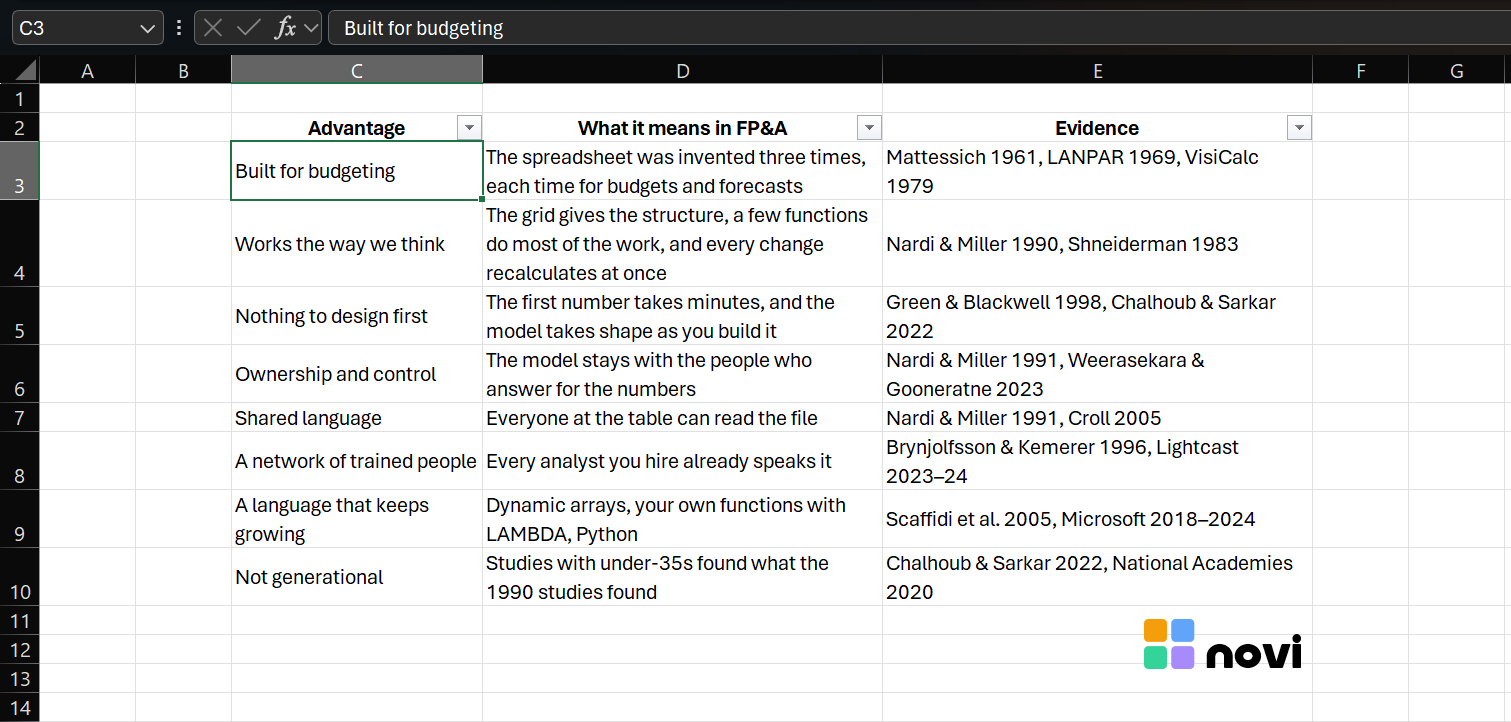Open the Insert Function fx dialog
Screen dimensions: 1511x722
click(285, 28)
